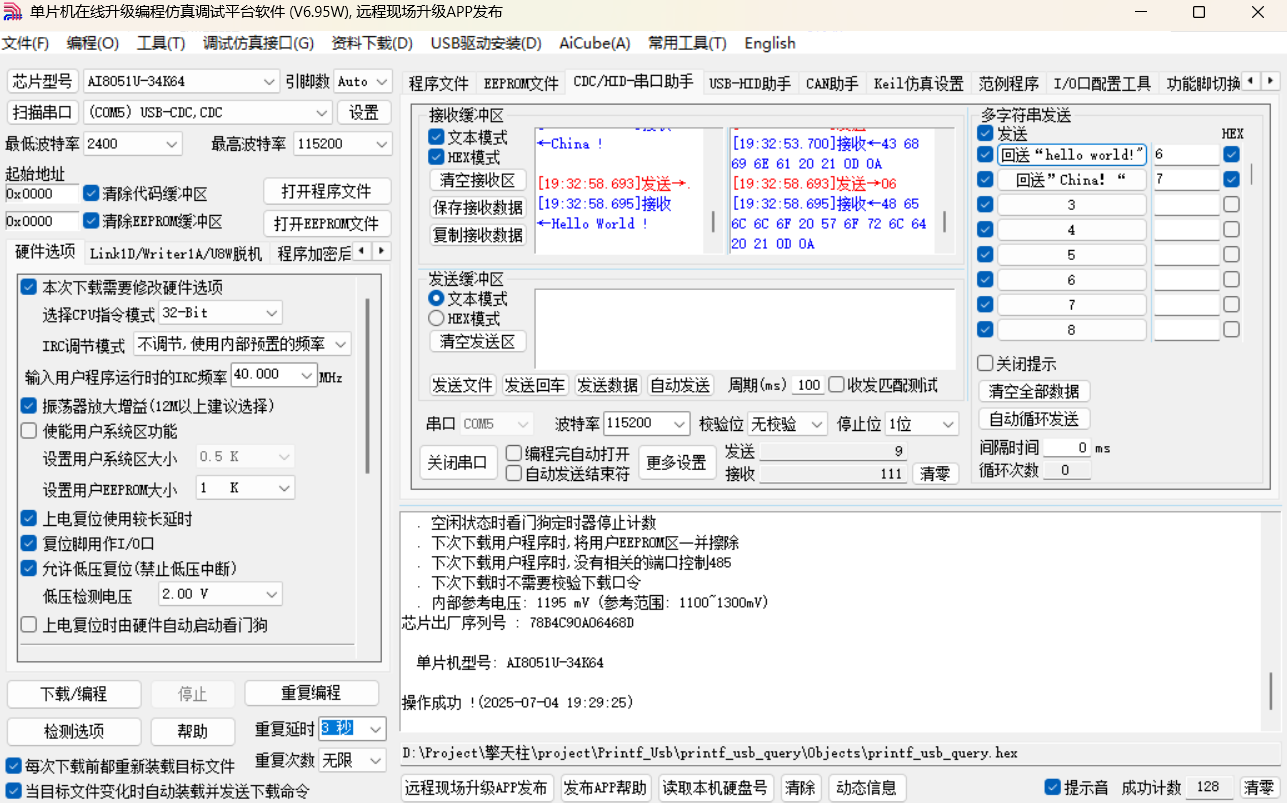Click left arrow beside 程序加密后 tab
The image size is (1287, 803).
363,251
